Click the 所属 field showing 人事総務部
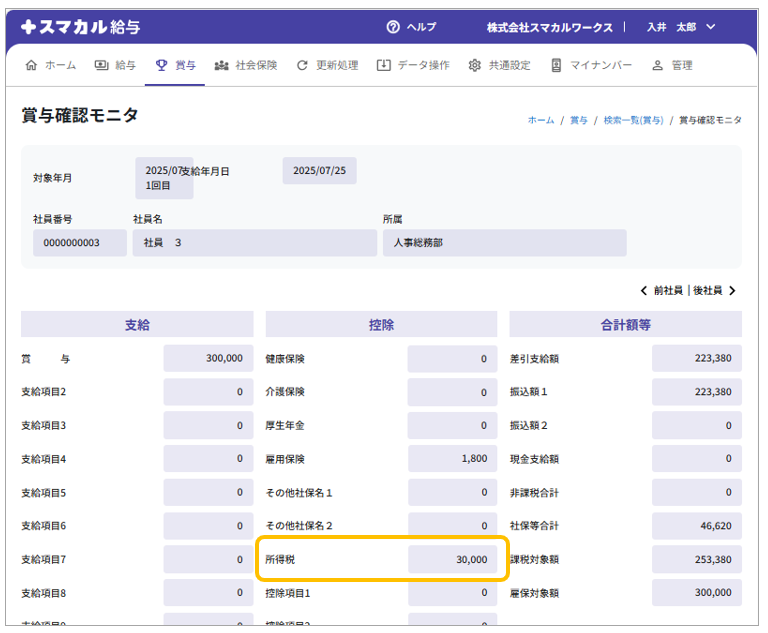The height and width of the screenshot is (633, 768). [x=504, y=243]
